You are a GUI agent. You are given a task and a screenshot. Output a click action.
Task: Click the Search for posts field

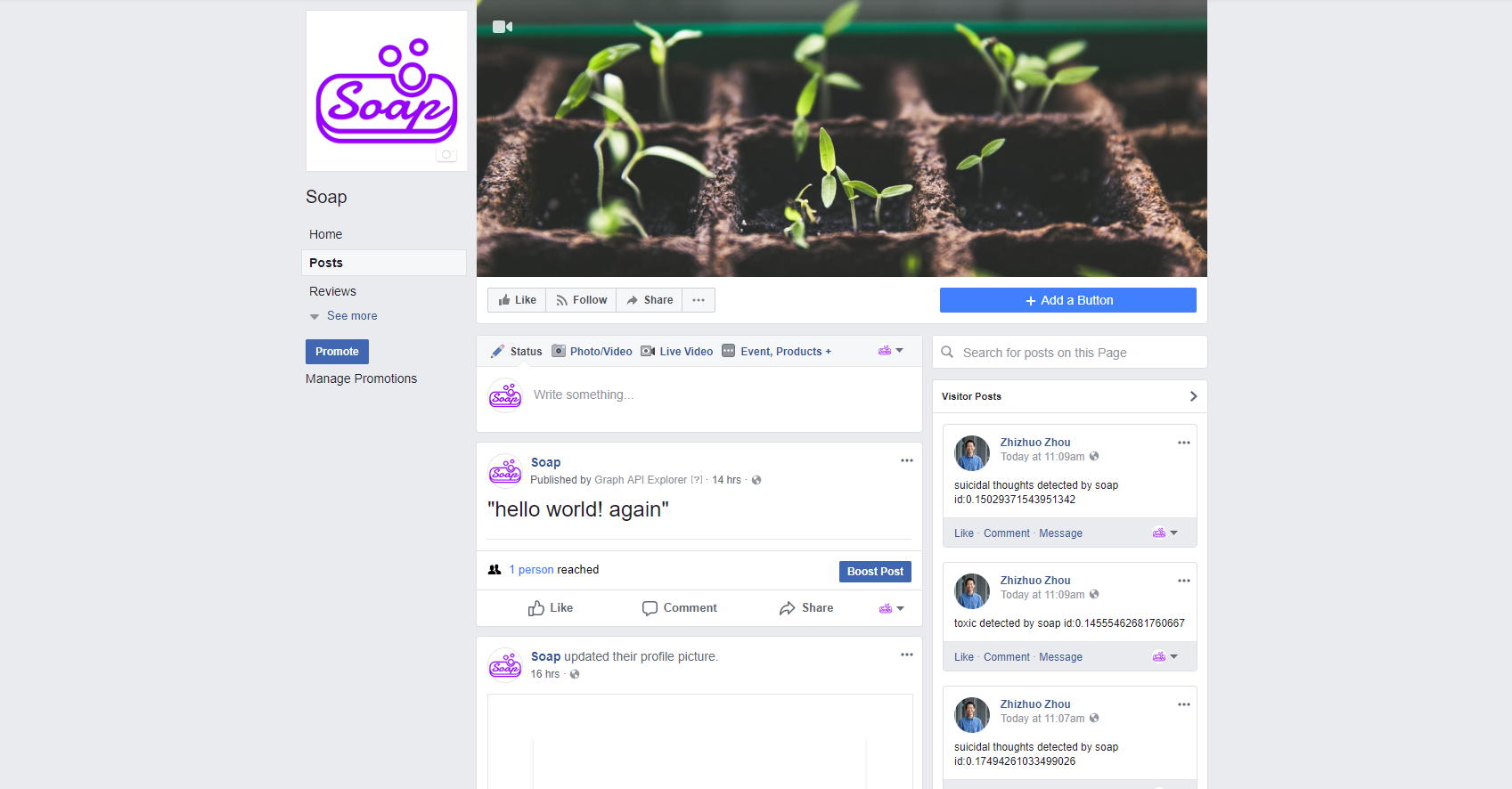tap(1070, 353)
